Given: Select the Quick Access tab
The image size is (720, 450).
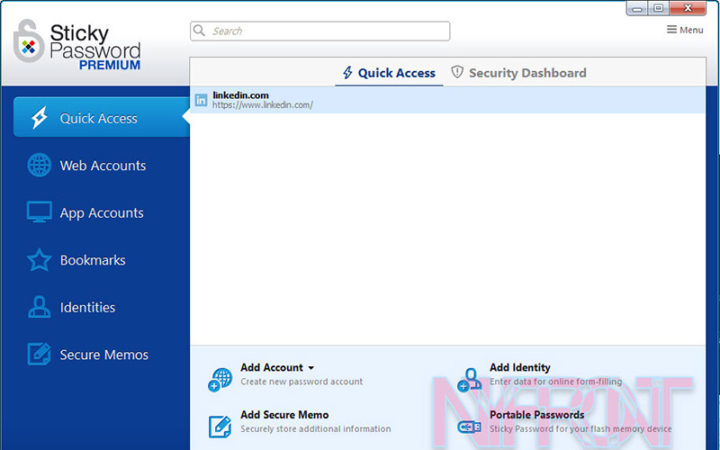Looking at the screenshot, I should pyautogui.click(x=389, y=73).
